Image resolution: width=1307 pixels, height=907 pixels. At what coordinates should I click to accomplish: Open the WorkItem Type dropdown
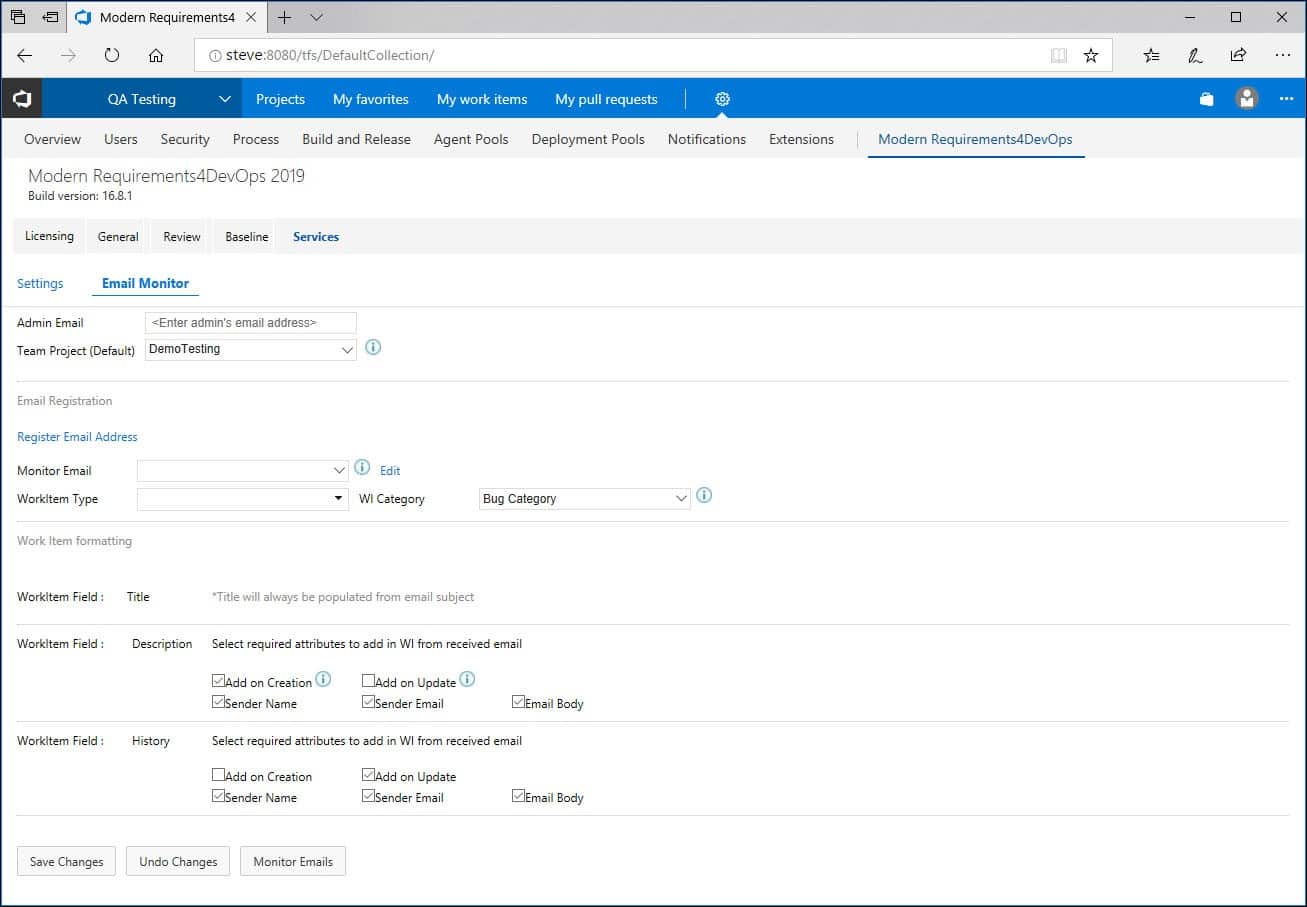point(243,498)
